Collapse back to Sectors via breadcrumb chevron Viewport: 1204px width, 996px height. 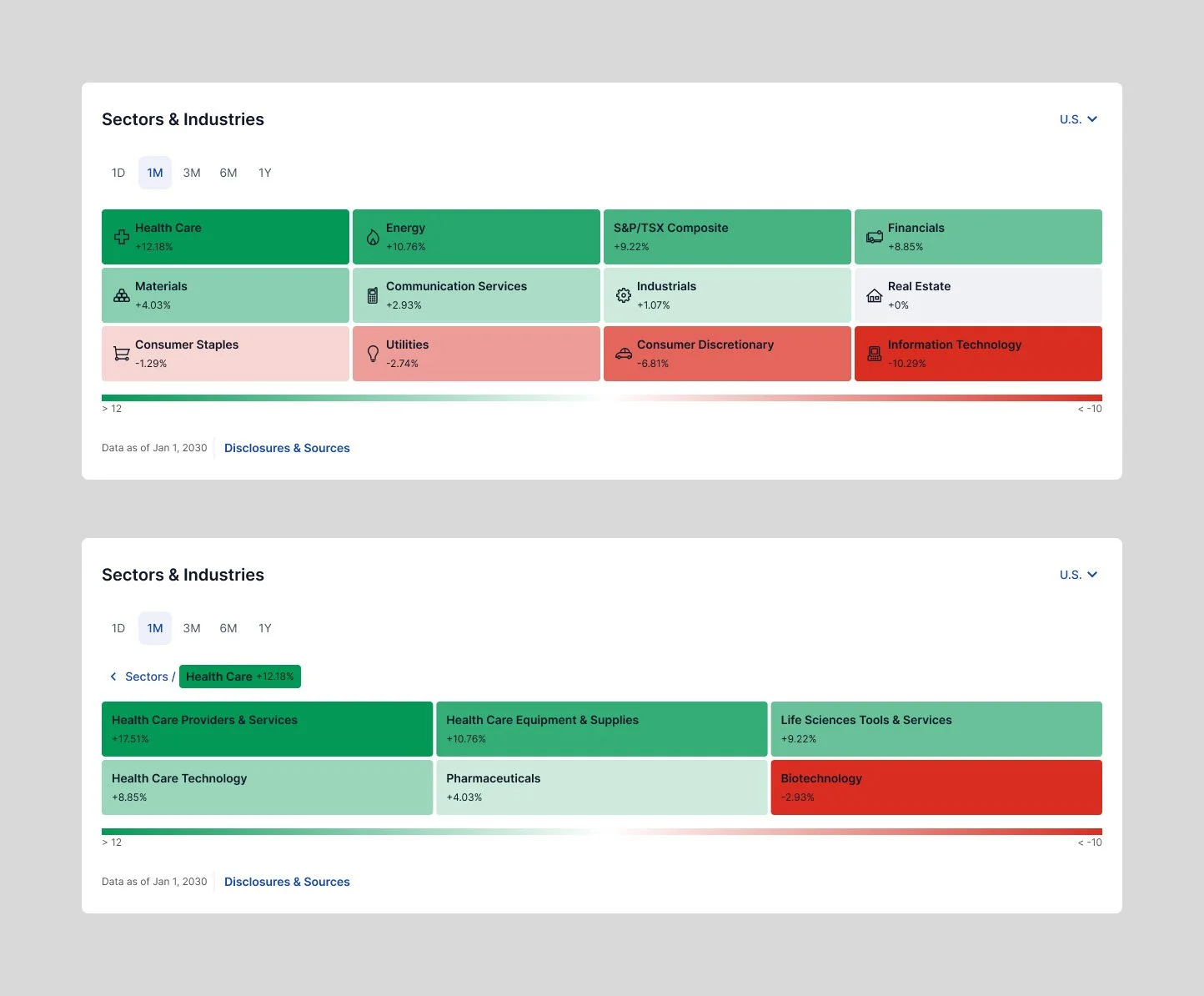coord(113,677)
